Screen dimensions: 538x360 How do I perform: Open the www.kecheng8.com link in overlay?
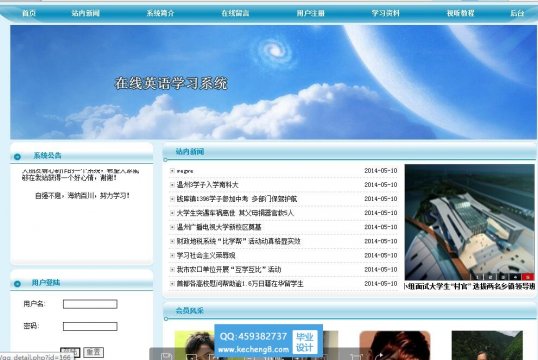point(254,349)
